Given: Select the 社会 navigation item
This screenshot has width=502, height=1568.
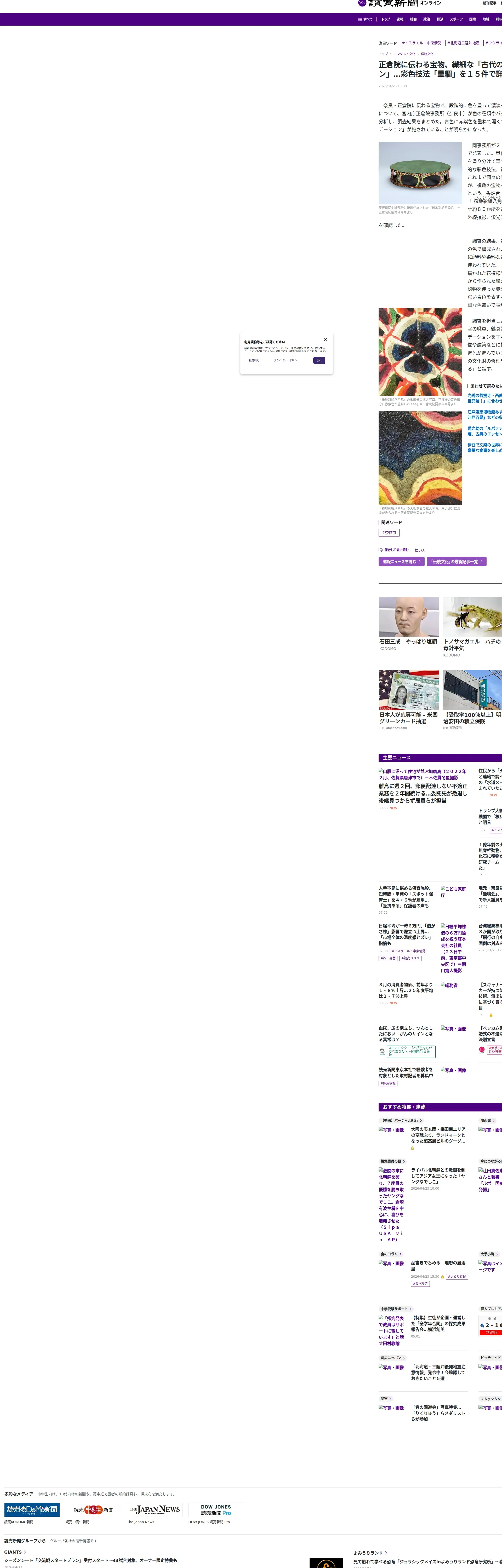Looking at the screenshot, I should [413, 20].
